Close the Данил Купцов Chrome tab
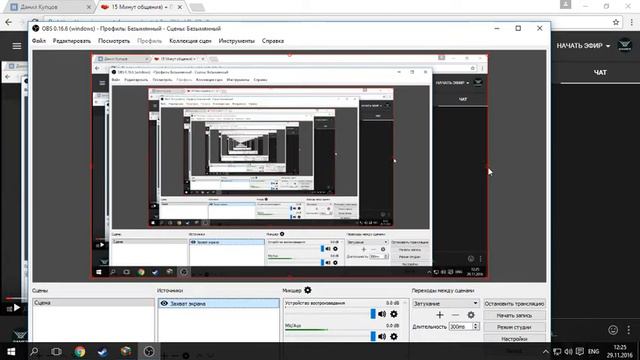640x360 pixels. tap(89, 7)
